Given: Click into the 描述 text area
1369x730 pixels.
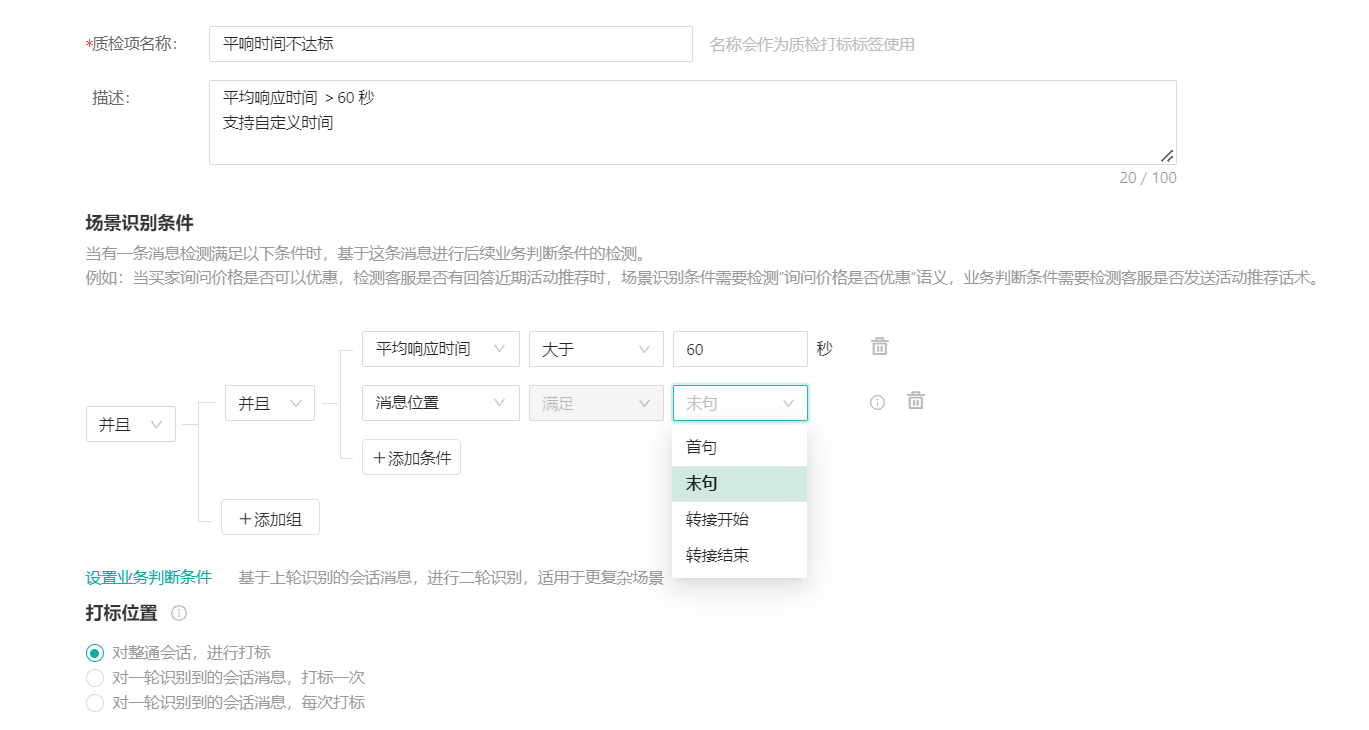Looking at the screenshot, I should [x=693, y=122].
